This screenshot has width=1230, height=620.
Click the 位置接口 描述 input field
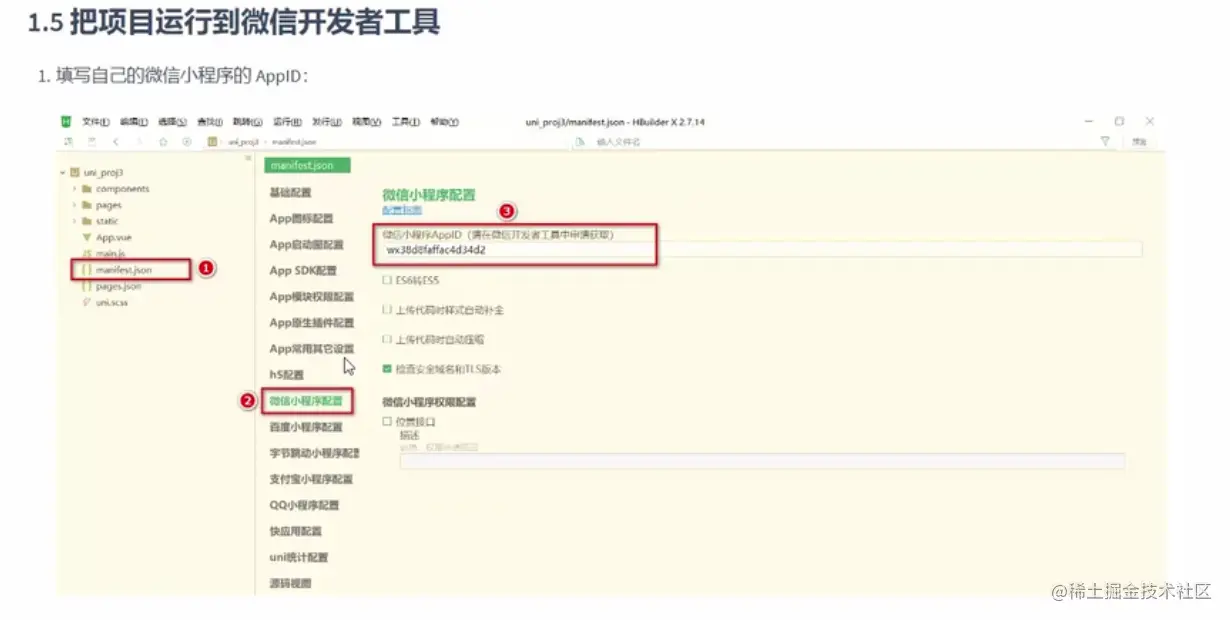(x=762, y=461)
